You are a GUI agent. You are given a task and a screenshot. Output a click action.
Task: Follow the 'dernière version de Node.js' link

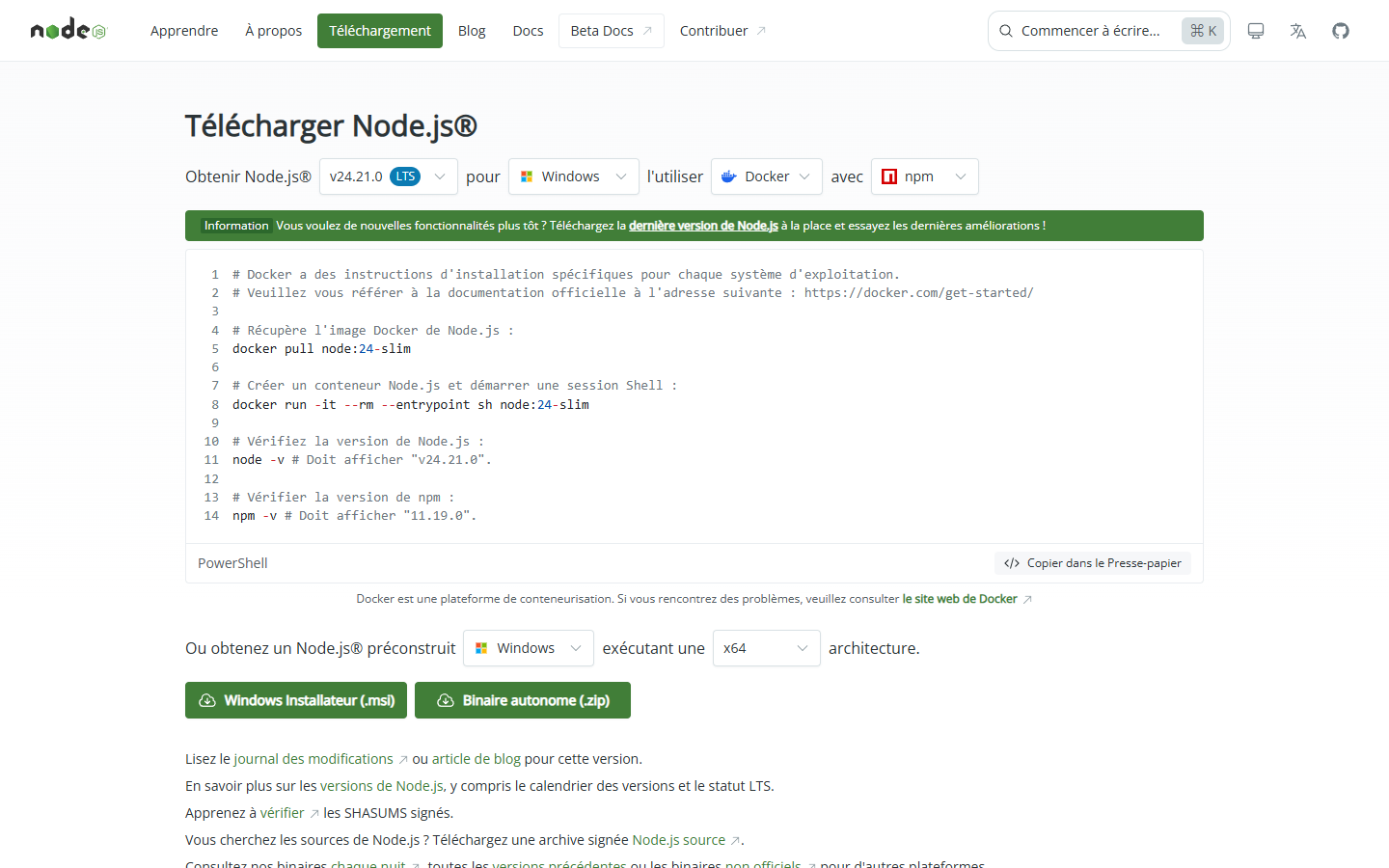click(x=703, y=226)
